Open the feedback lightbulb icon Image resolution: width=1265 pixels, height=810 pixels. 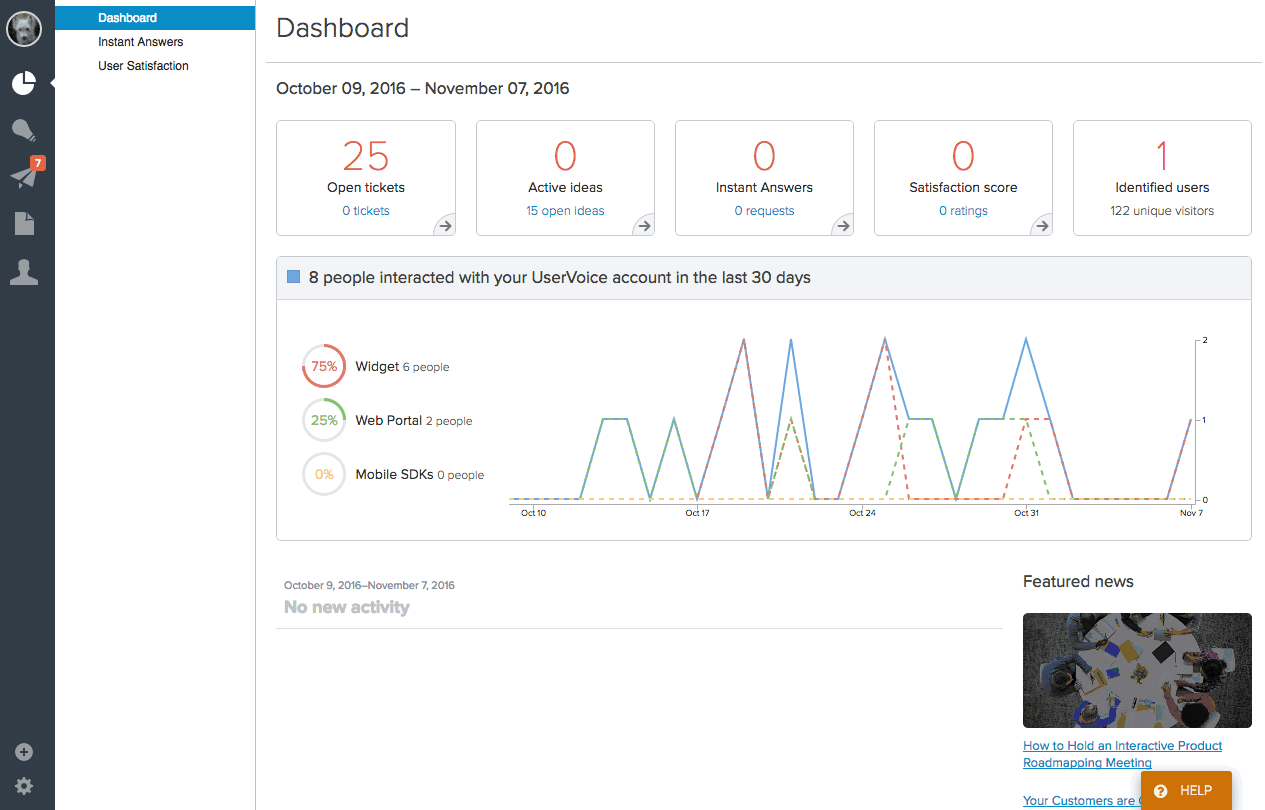pyautogui.click(x=24, y=130)
